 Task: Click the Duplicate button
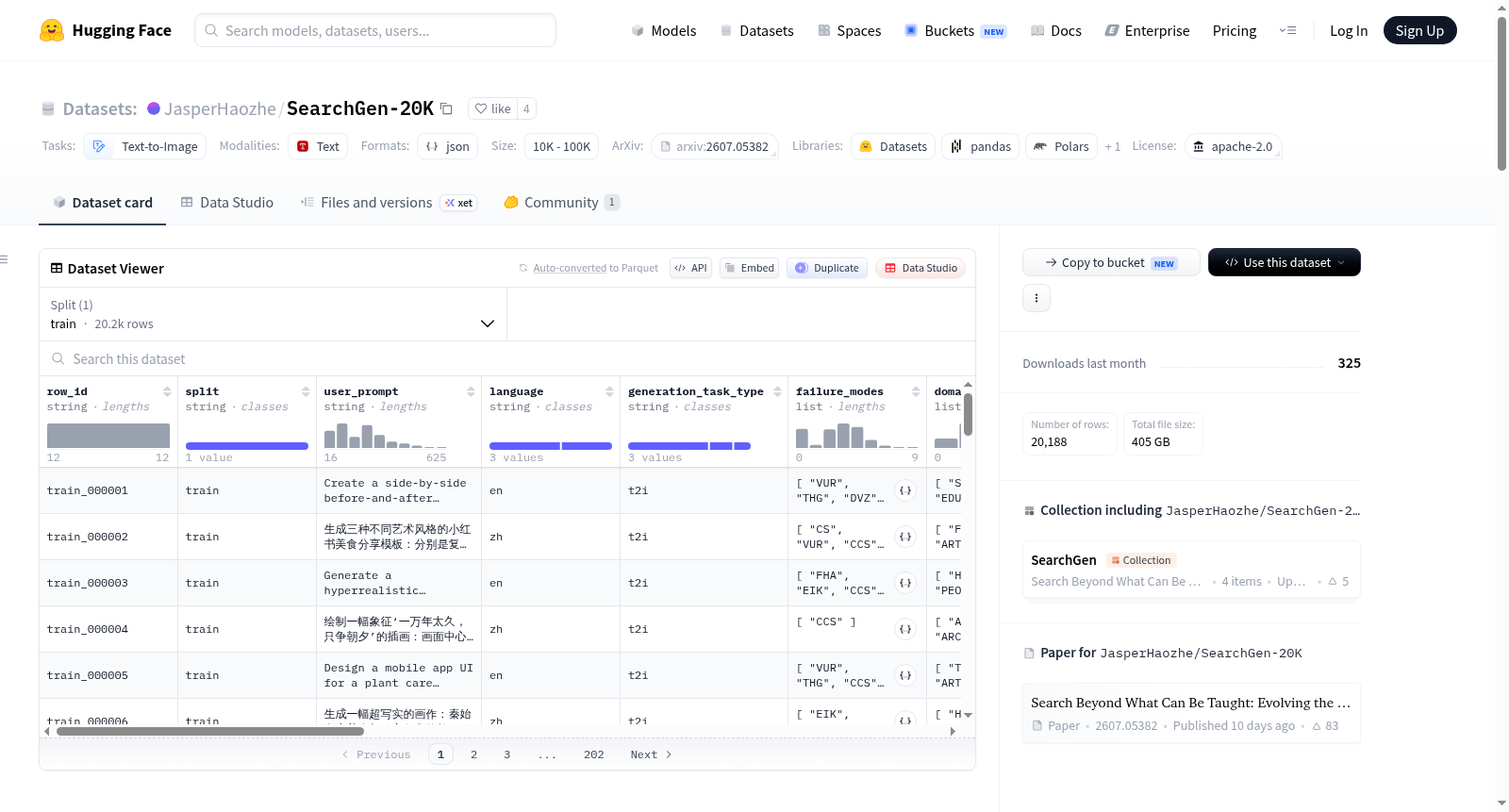[826, 268]
